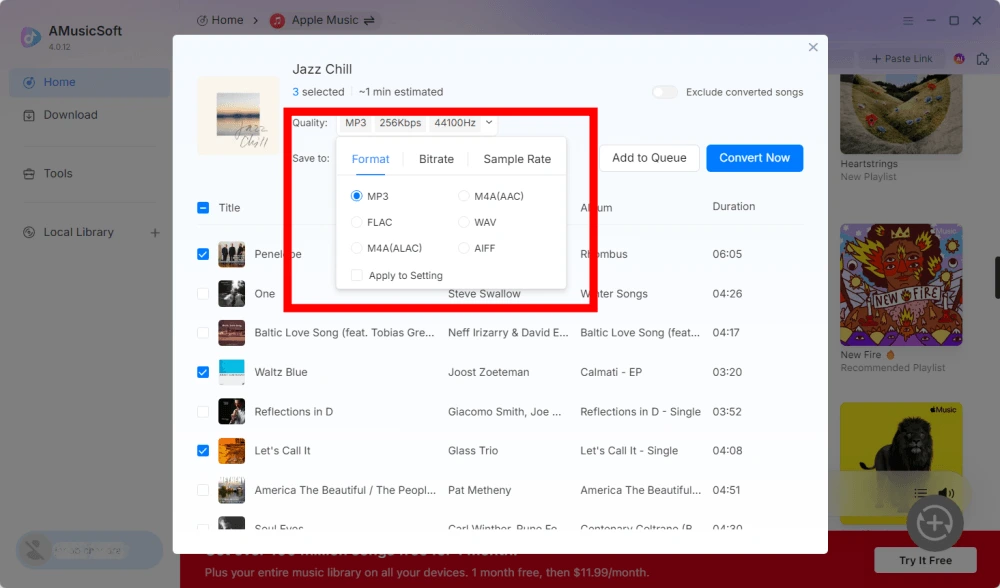Viewport: 1000px width, 588px height.
Task: Click the Pat Metheny artist text
Action: [480, 490]
